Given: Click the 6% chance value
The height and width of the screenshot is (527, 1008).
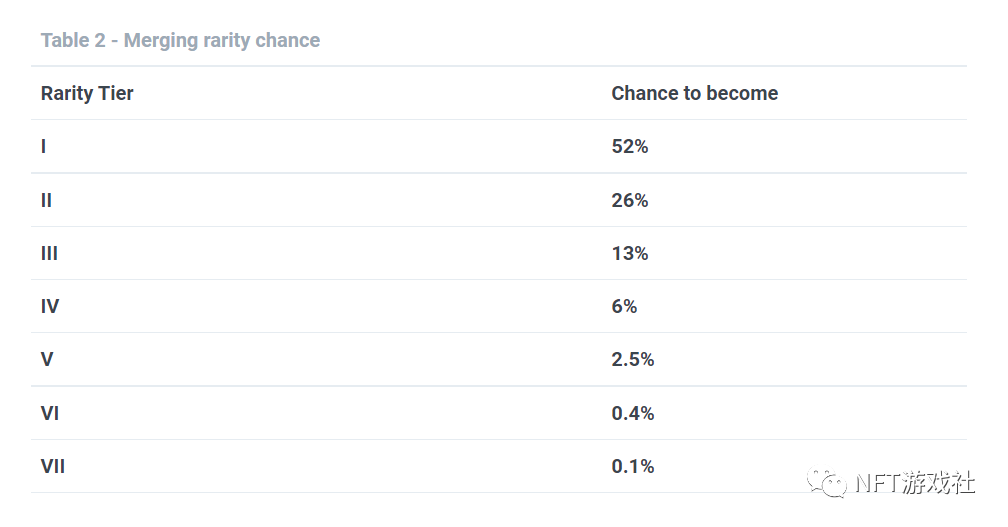Looking at the screenshot, I should pyautogui.click(x=624, y=306).
